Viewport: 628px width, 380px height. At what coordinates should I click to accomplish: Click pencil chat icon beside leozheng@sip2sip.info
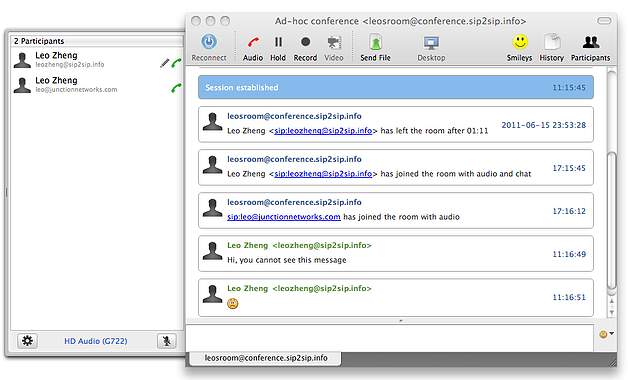pos(164,63)
